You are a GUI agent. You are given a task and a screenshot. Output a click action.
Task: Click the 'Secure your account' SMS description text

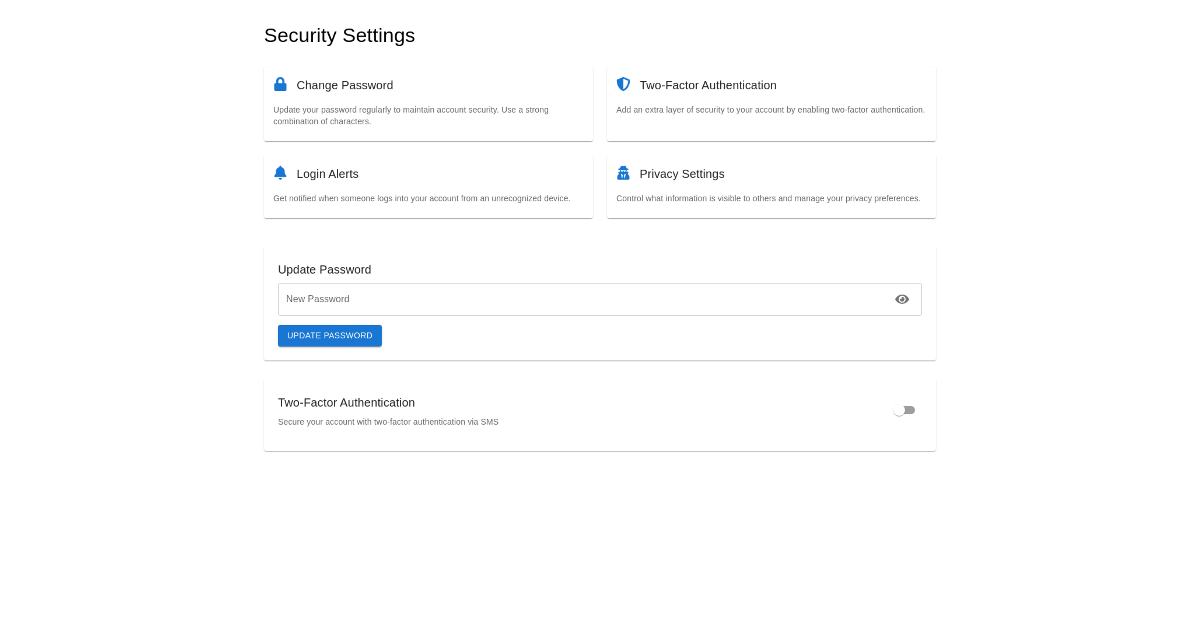[x=388, y=422]
